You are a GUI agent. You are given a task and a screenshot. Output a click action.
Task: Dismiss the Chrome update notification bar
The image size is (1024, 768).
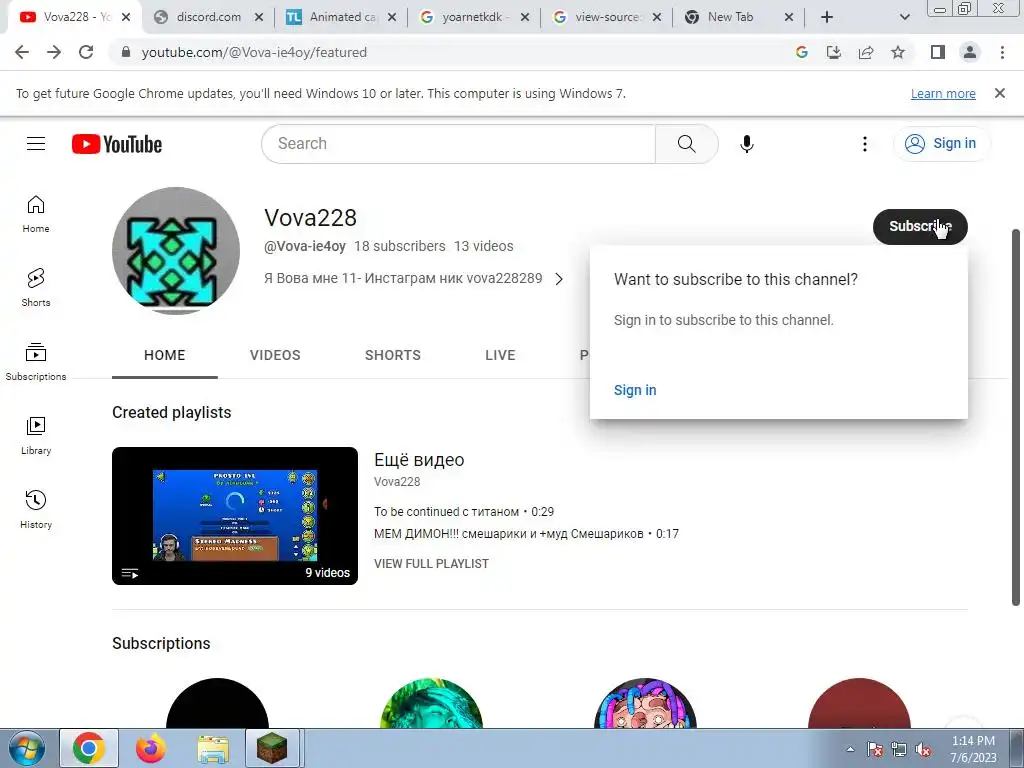coord(999,93)
